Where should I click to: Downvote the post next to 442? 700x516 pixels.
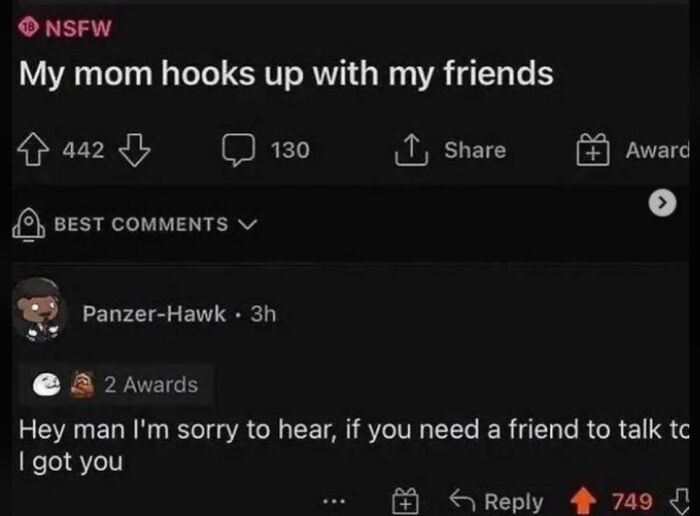point(134,150)
